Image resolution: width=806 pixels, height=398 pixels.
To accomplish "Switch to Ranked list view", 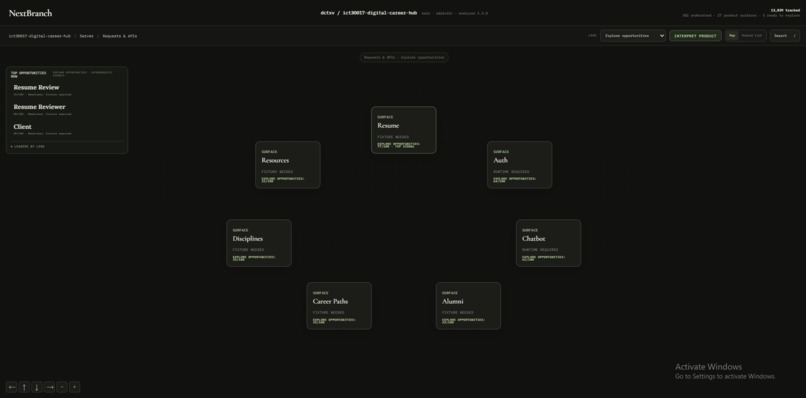I will 752,35.
